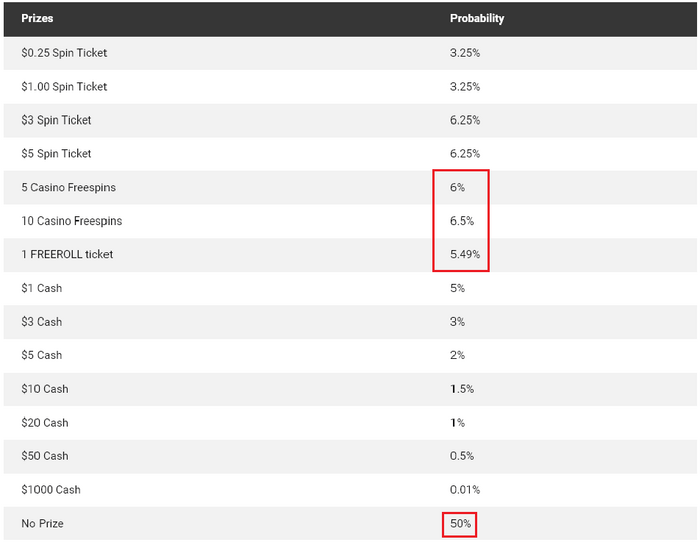Select the $0.25 Spin Ticket row

click(x=64, y=53)
